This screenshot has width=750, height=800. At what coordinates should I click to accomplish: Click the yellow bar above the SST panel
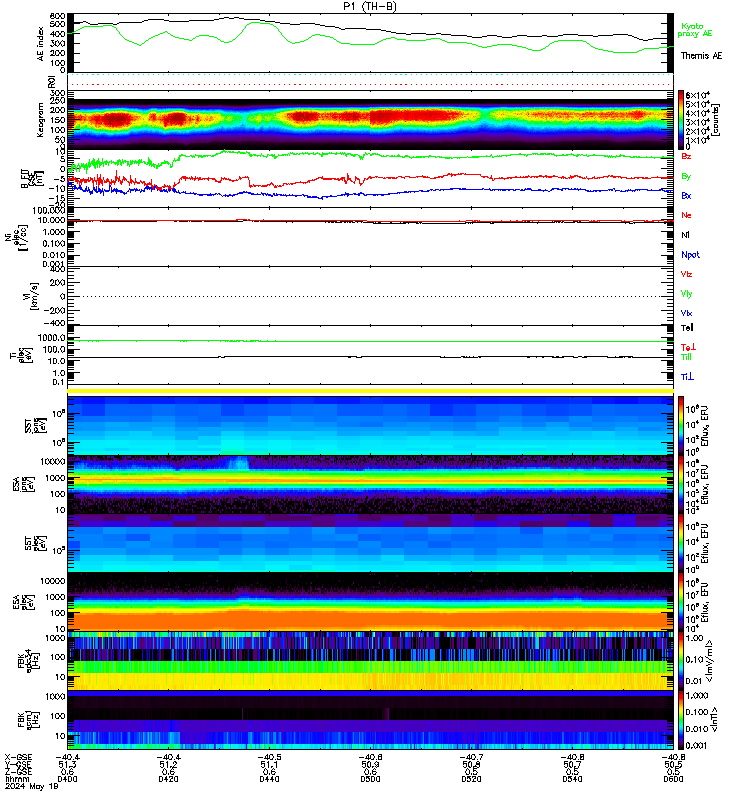(x=370, y=391)
